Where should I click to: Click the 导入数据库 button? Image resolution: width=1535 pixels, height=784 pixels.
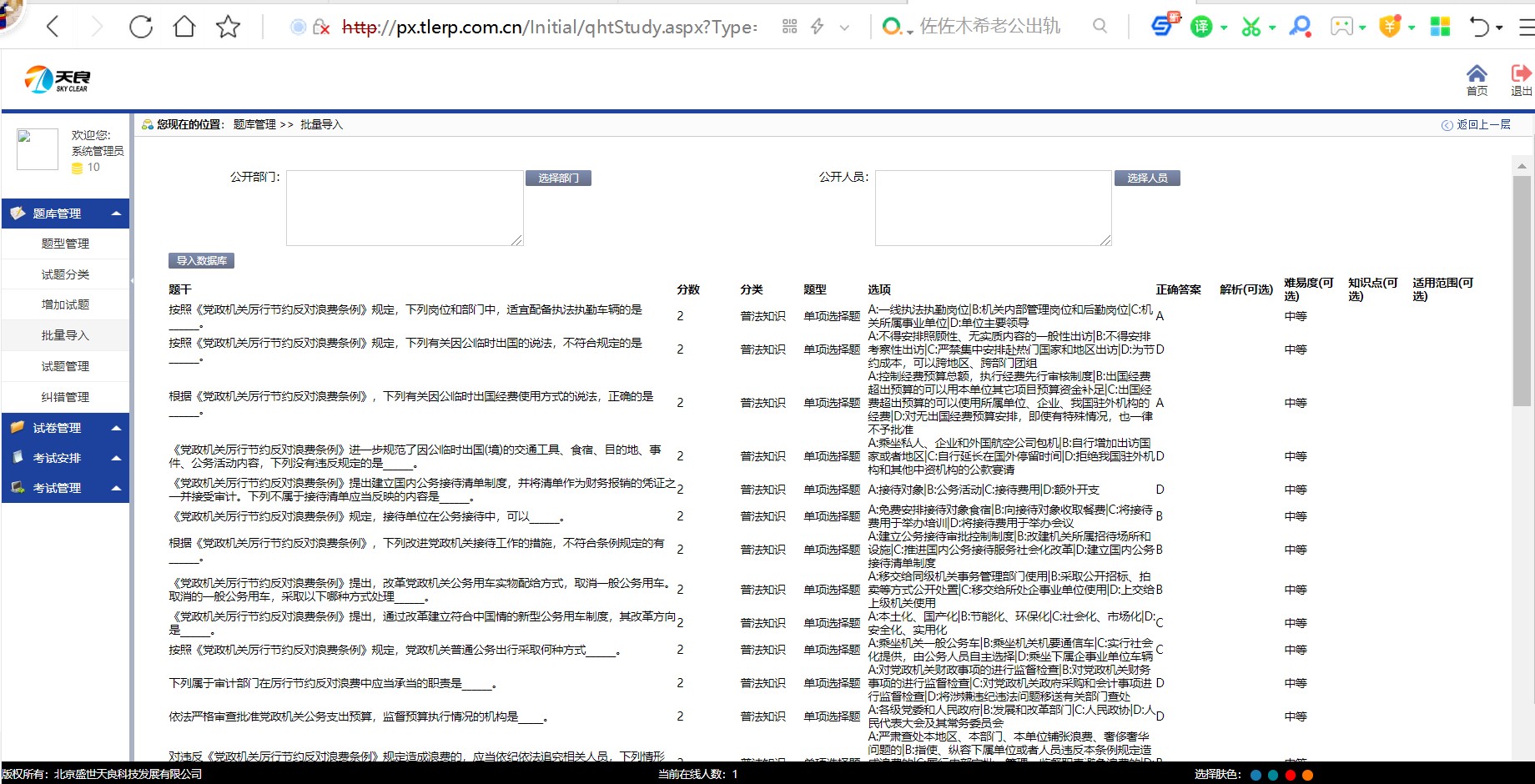201,261
